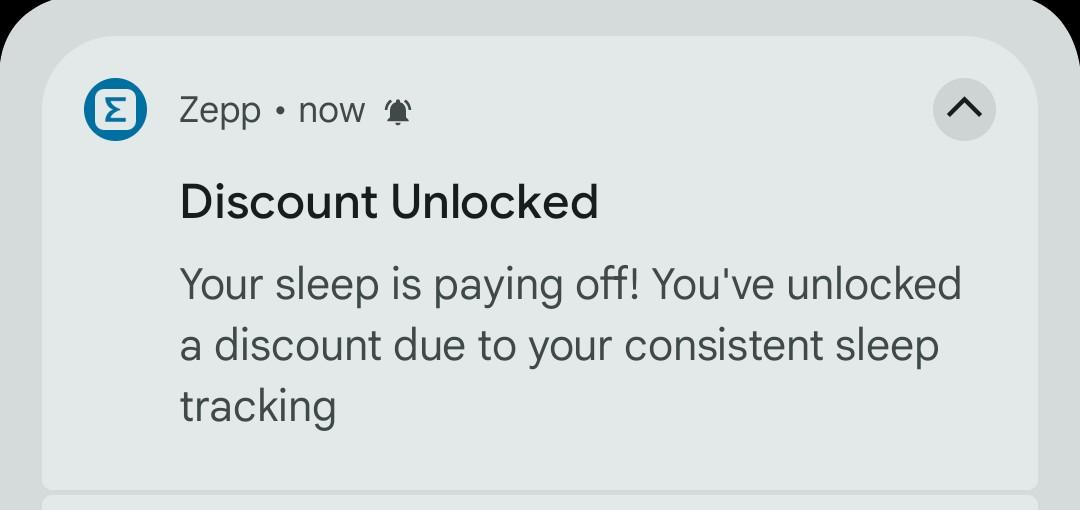Click the bell alert icon beside now

[398, 111]
